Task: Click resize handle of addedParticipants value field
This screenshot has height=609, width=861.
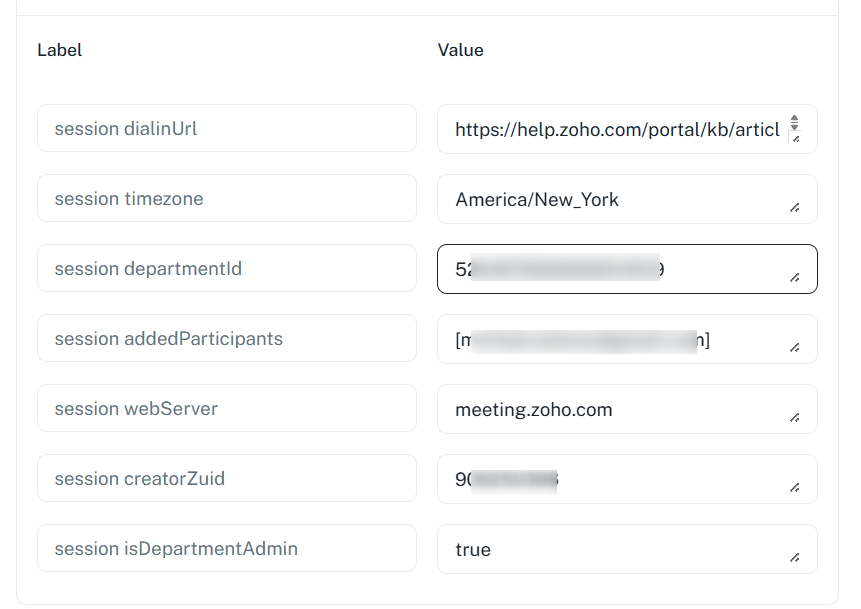Action: 795,348
